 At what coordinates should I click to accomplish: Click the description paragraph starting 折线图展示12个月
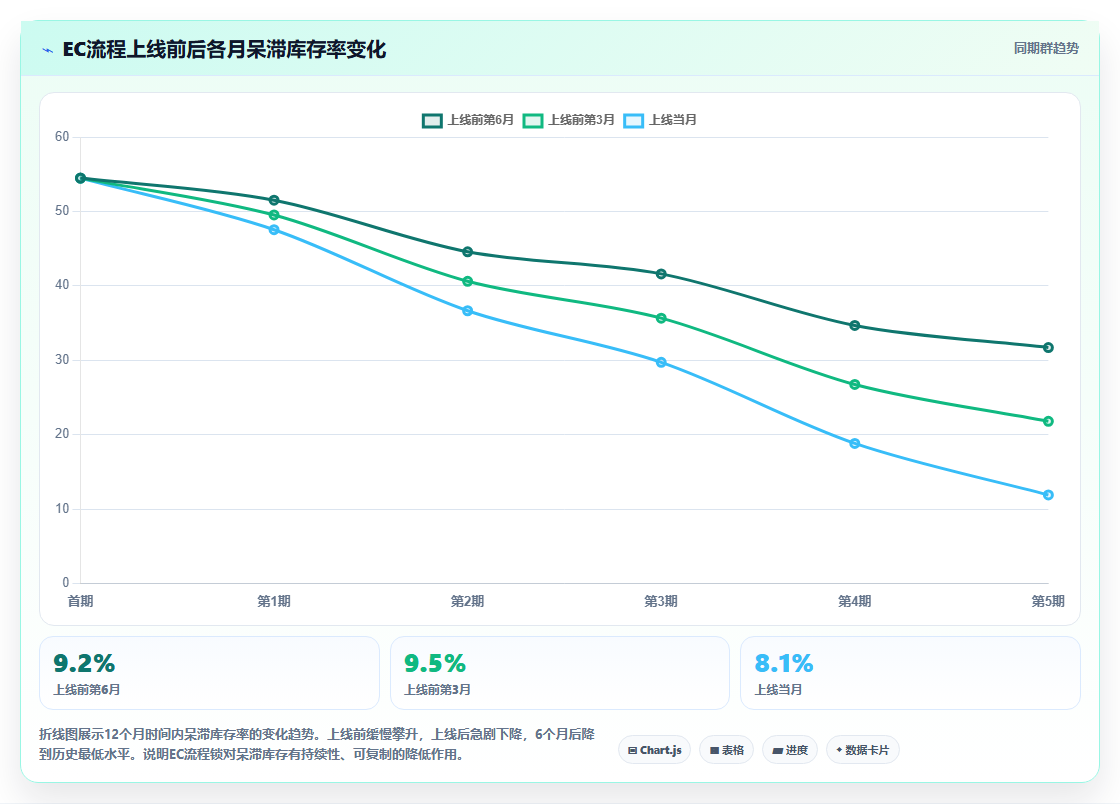[317, 744]
